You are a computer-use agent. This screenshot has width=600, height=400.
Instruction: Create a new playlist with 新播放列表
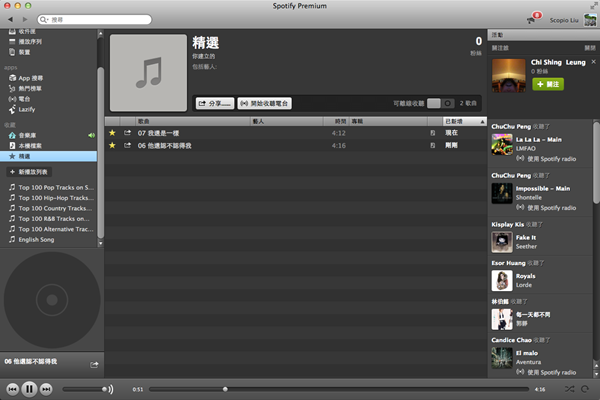[x=29, y=172]
